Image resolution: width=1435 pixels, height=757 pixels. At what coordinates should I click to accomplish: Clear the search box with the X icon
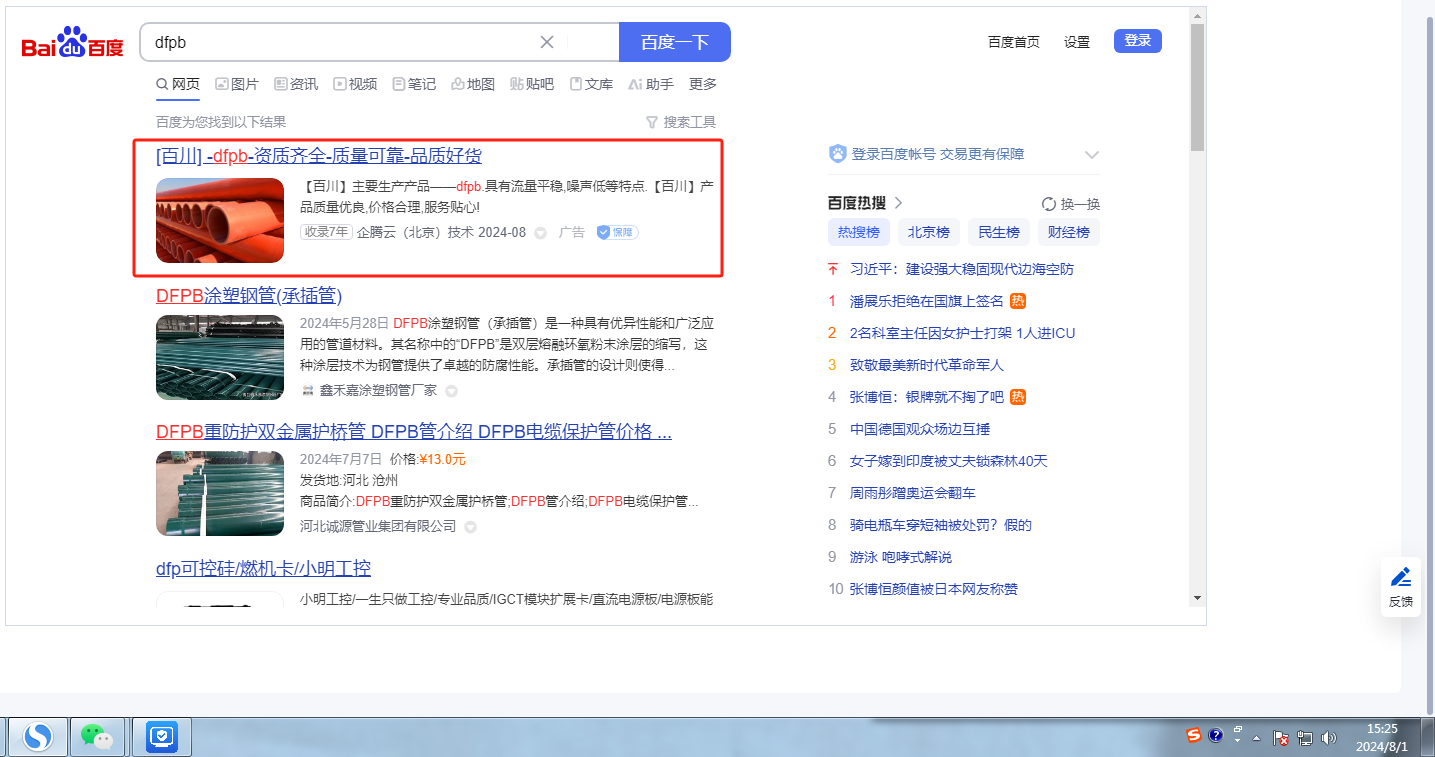547,42
